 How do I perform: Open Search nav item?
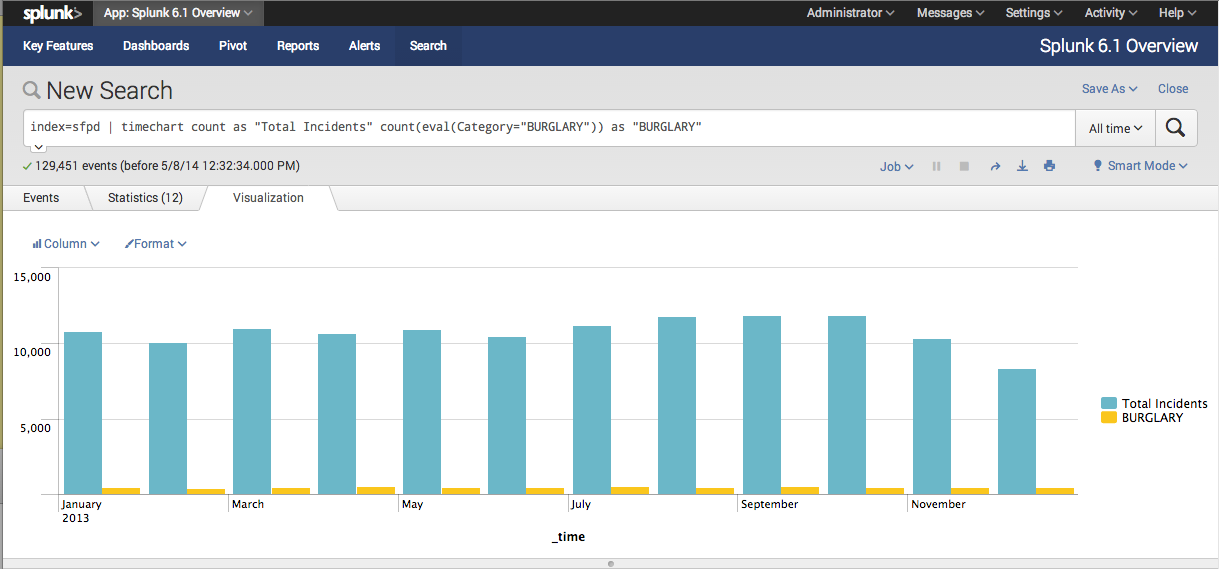pos(428,46)
